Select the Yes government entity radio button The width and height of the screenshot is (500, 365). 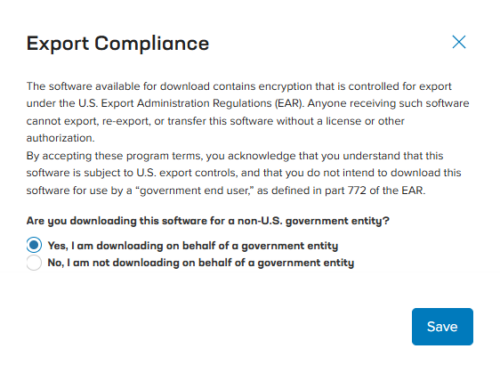[x=34, y=245]
